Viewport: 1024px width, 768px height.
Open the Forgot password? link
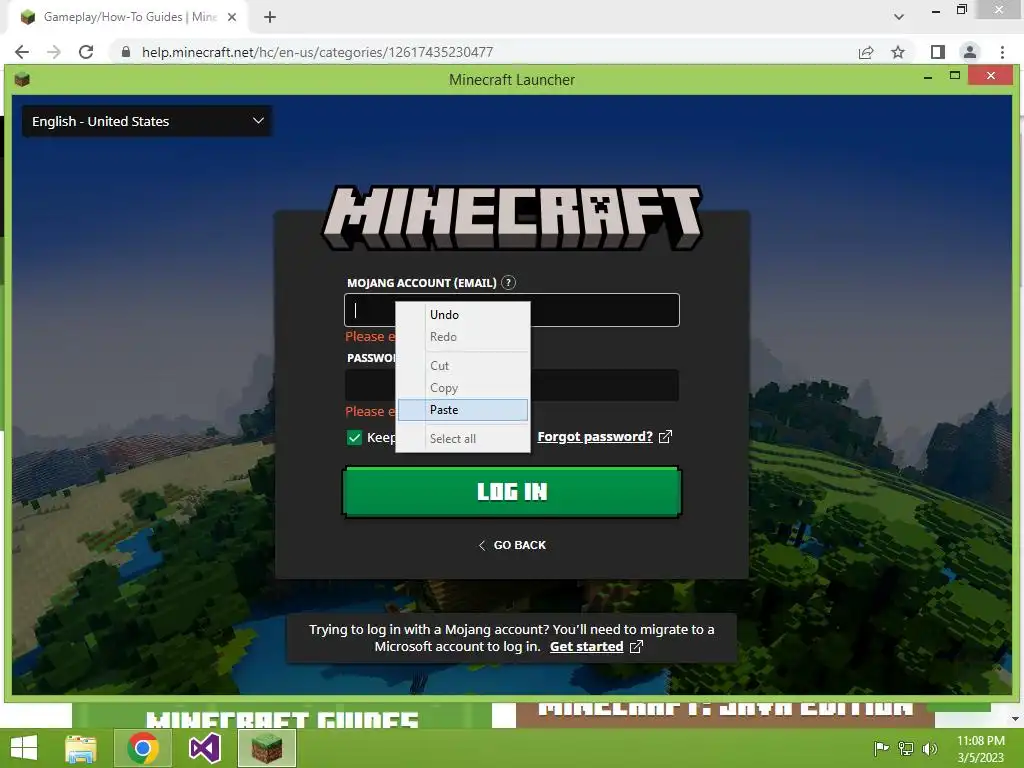tap(595, 437)
